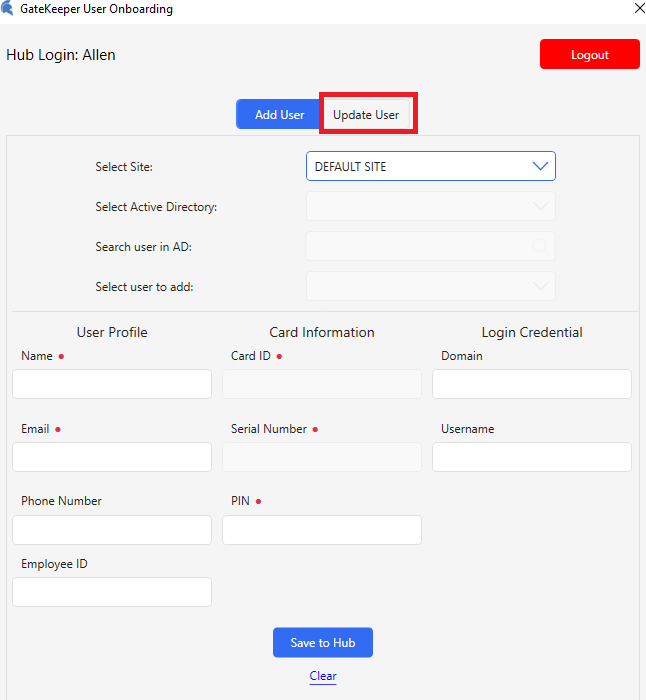Click into the Email text box

click(112, 457)
